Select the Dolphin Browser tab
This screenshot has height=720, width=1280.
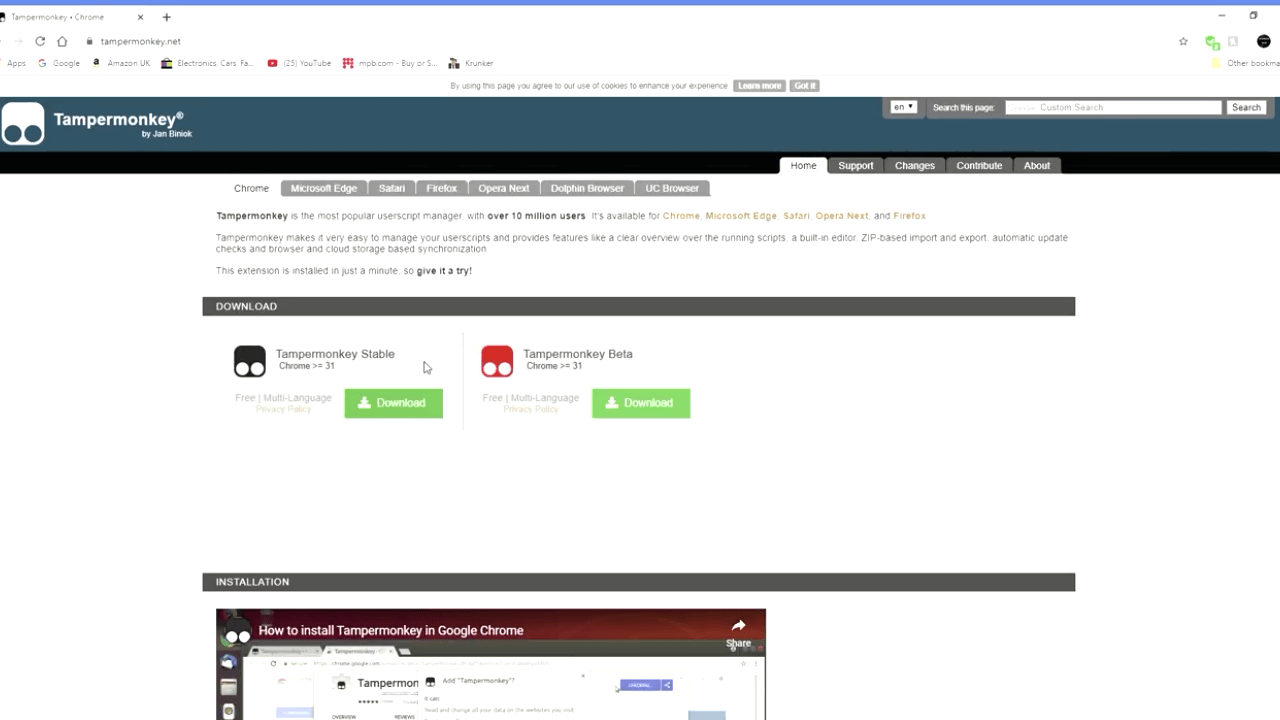(587, 188)
